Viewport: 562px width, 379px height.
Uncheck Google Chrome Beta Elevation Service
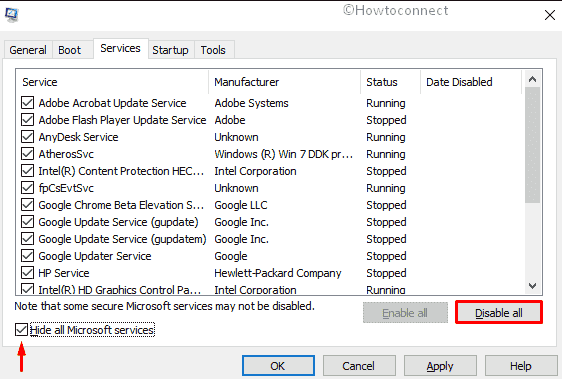[28, 205]
